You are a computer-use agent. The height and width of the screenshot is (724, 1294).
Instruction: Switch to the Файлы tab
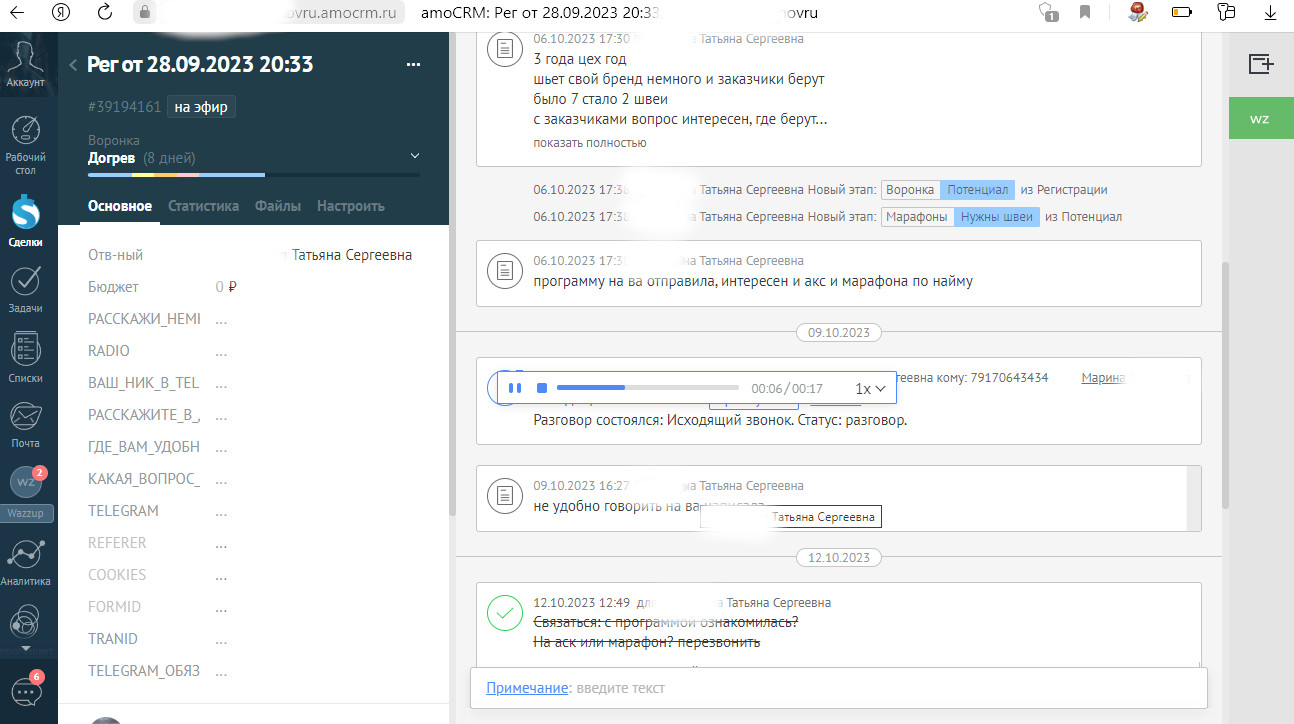coord(278,206)
